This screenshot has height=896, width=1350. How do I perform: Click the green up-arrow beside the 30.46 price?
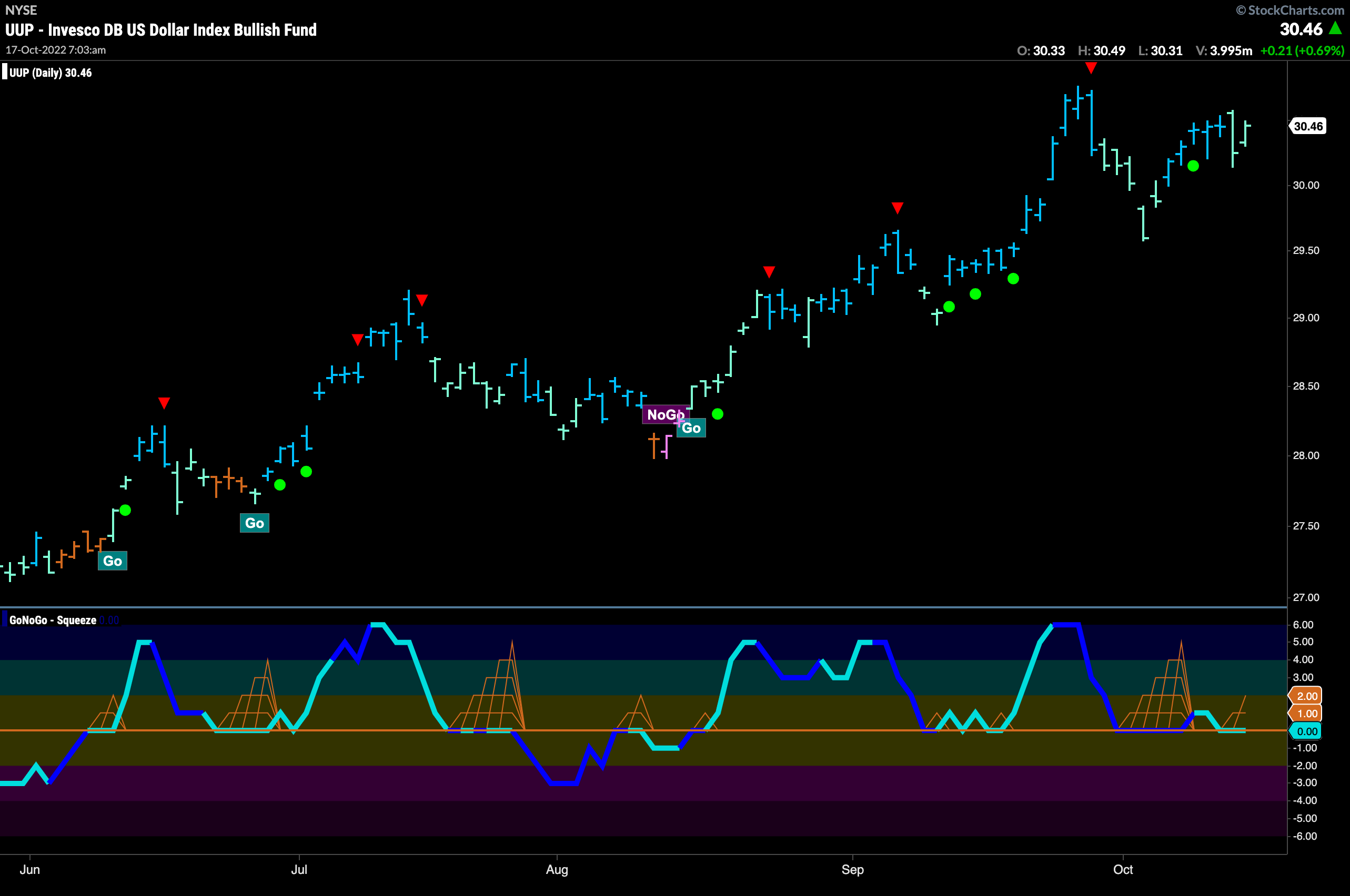tap(1335, 27)
